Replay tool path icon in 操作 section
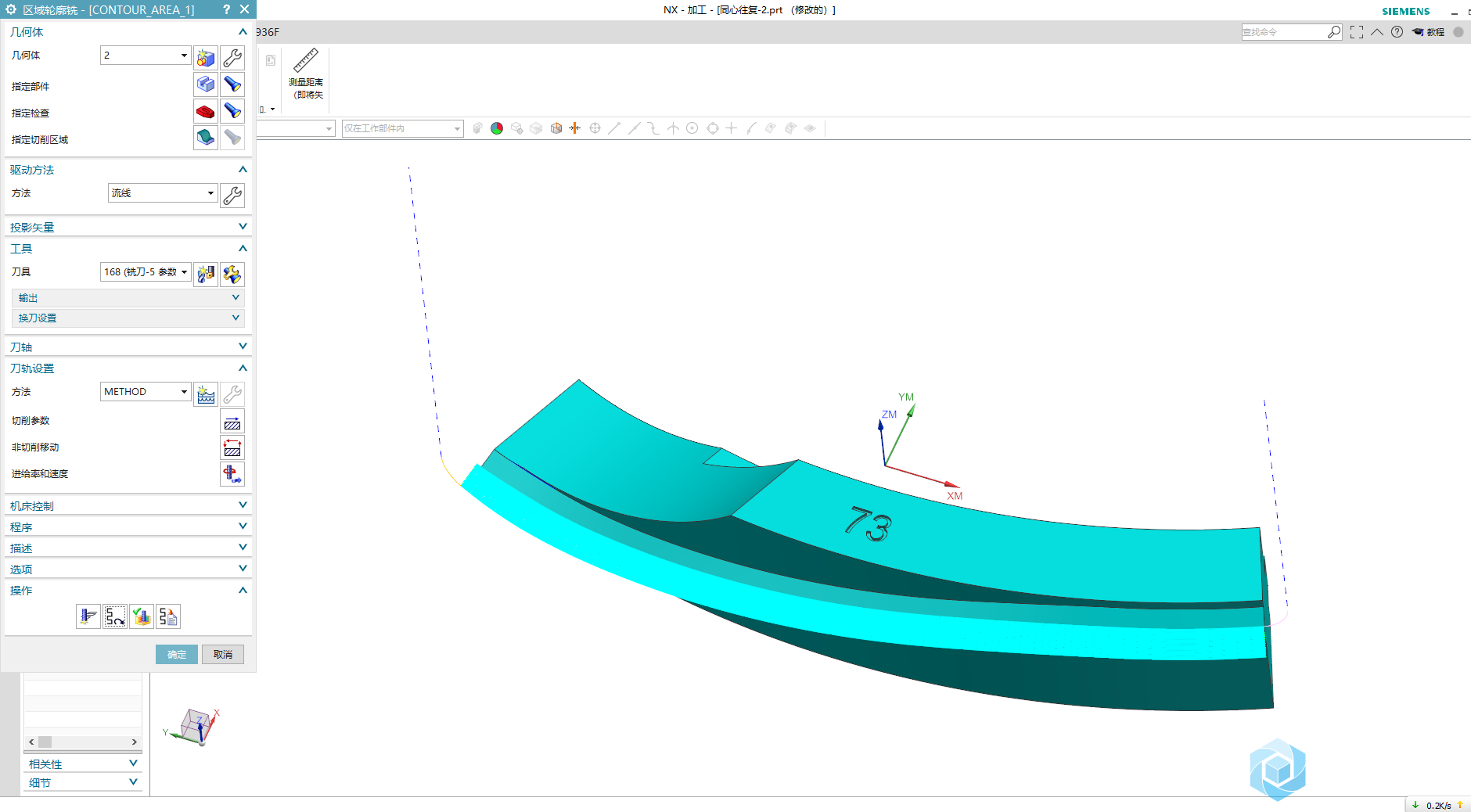1471x812 pixels. 115,616
